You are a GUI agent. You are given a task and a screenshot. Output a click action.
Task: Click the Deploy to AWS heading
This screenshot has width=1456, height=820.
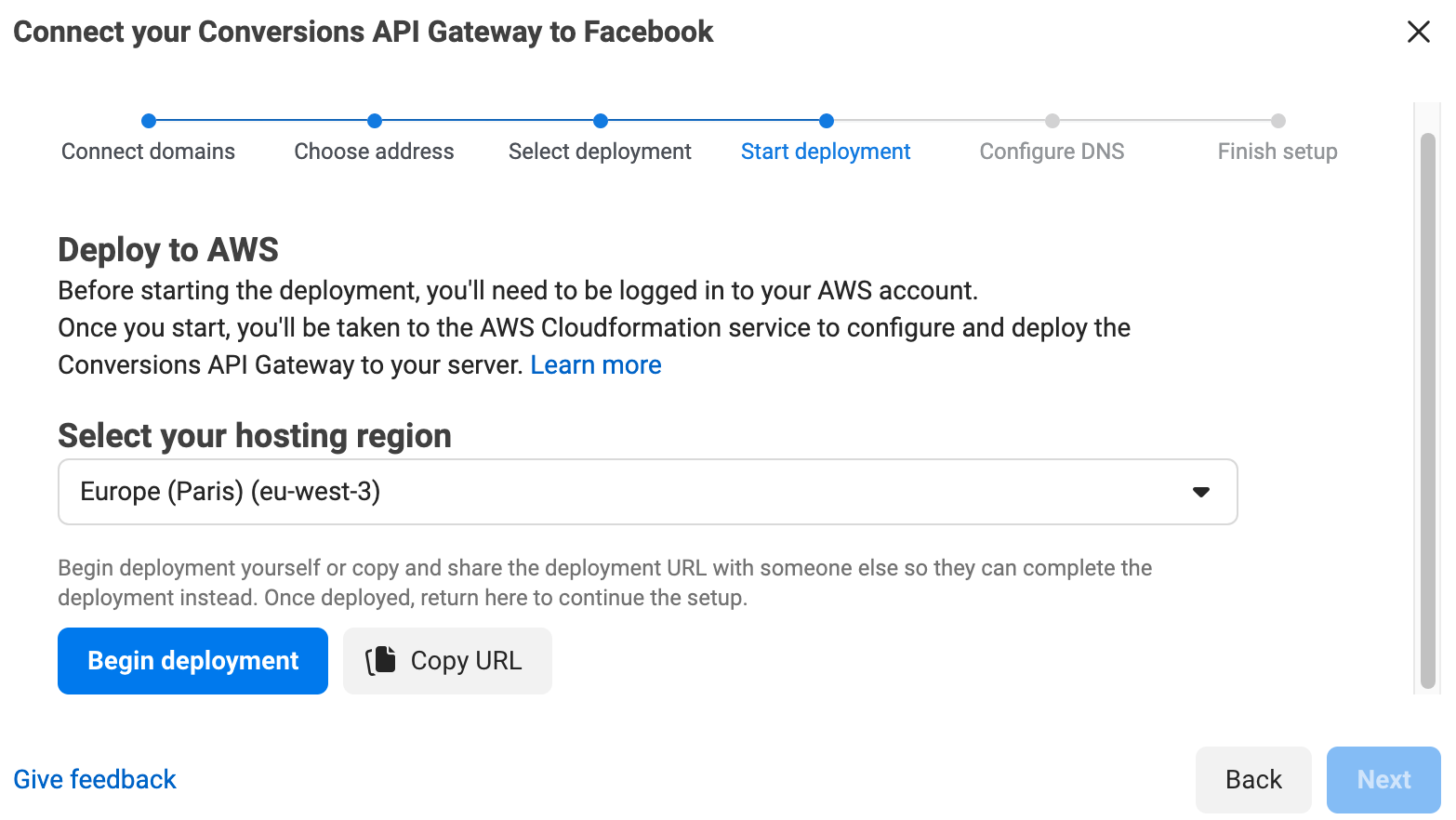(168, 250)
